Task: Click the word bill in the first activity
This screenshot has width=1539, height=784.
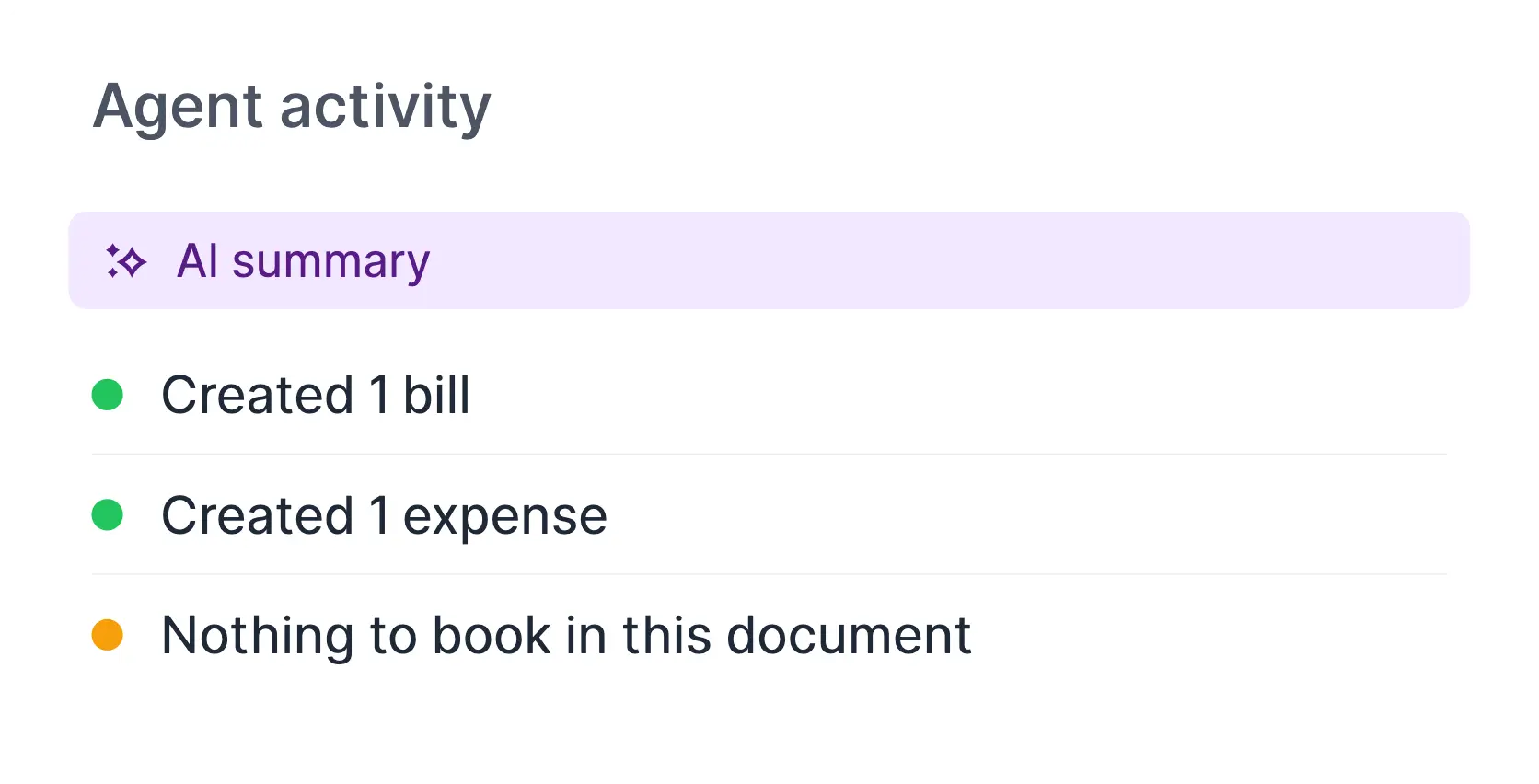Action: click(x=436, y=395)
